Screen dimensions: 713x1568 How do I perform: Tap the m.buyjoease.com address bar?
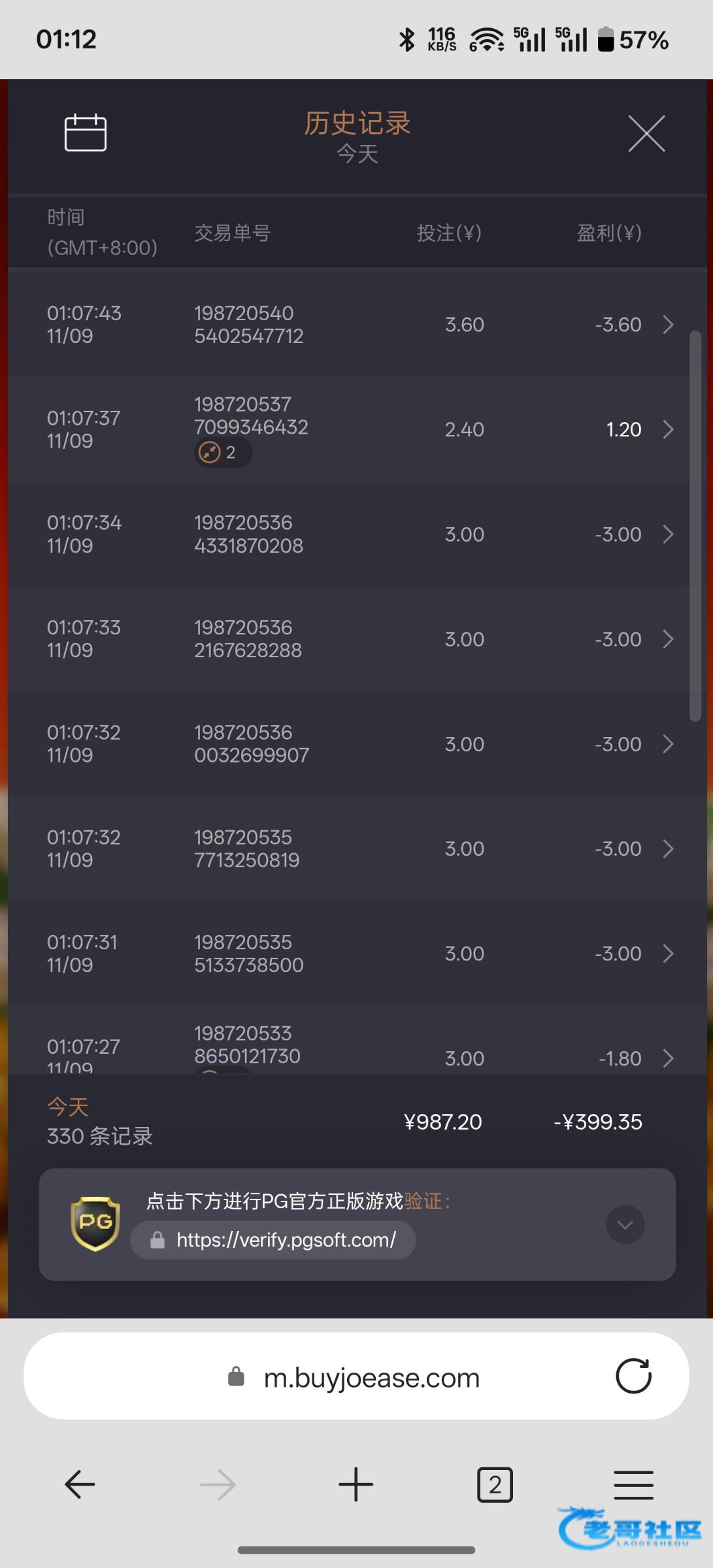click(371, 1378)
